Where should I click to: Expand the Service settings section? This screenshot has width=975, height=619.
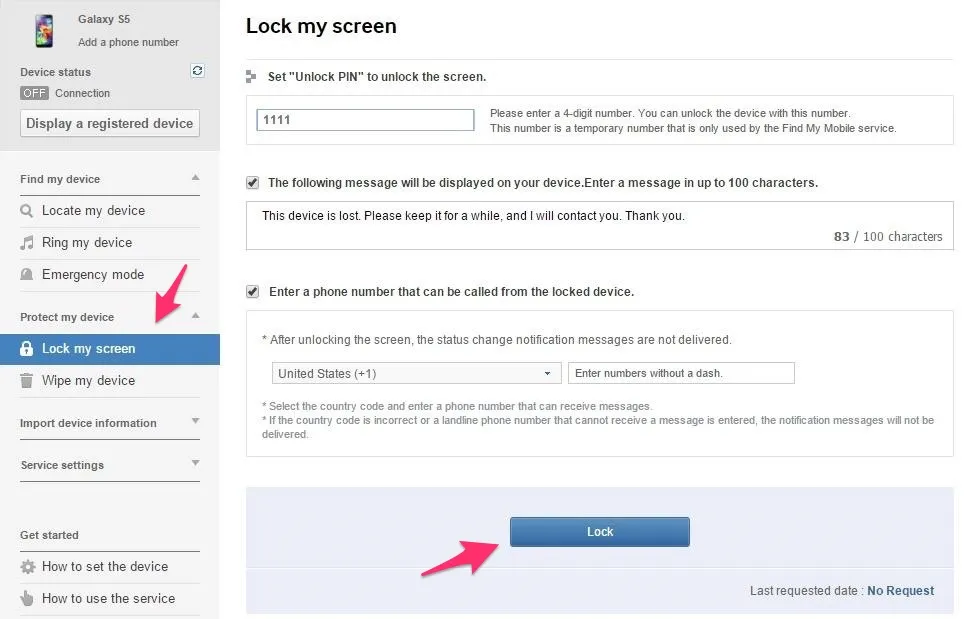point(195,463)
